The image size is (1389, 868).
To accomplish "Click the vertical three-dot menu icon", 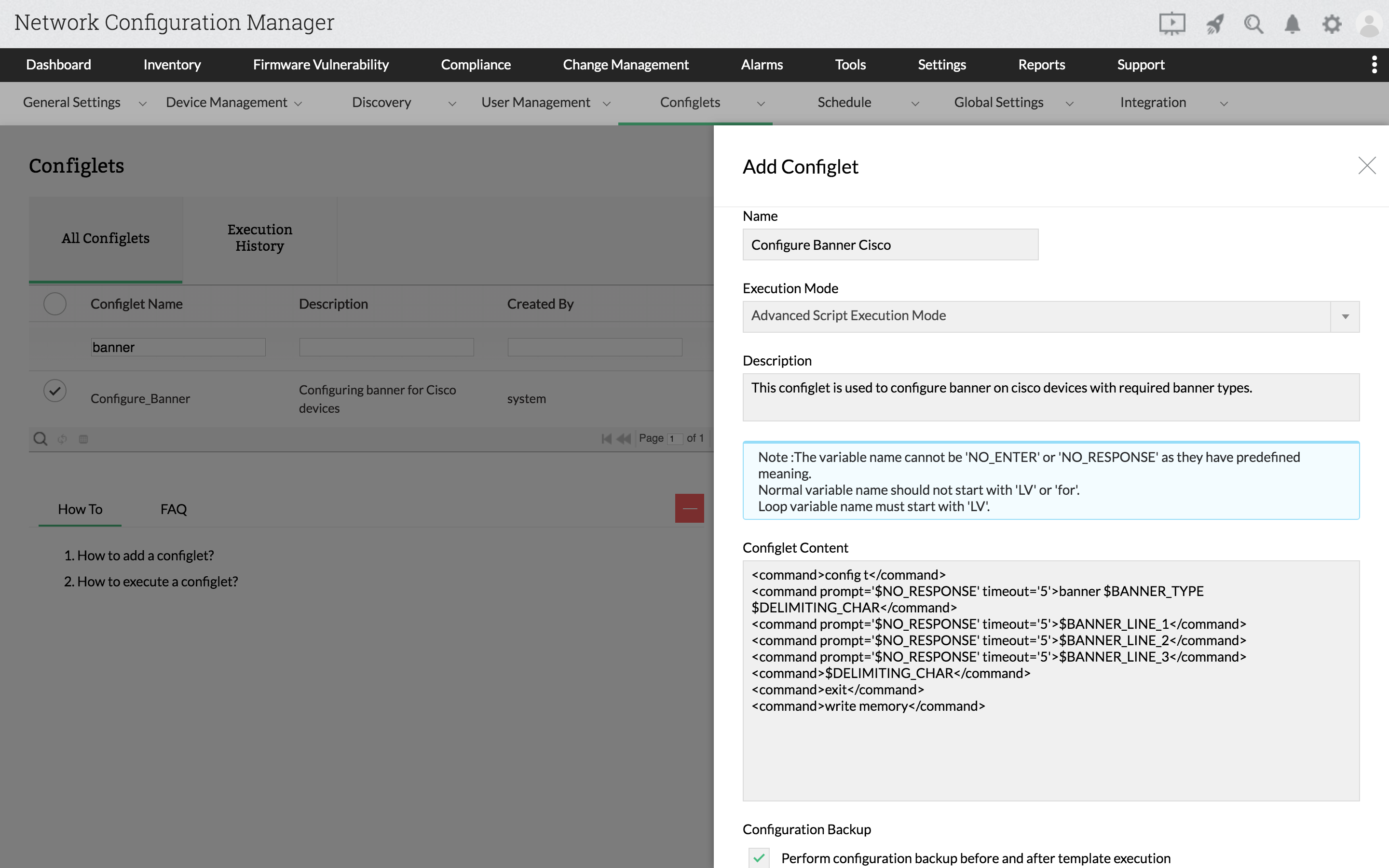I will [1374, 64].
